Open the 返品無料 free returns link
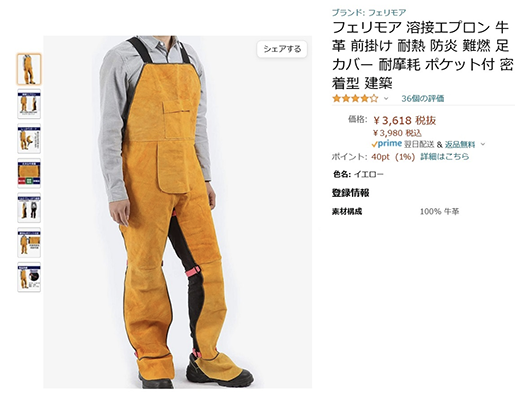 (460, 144)
